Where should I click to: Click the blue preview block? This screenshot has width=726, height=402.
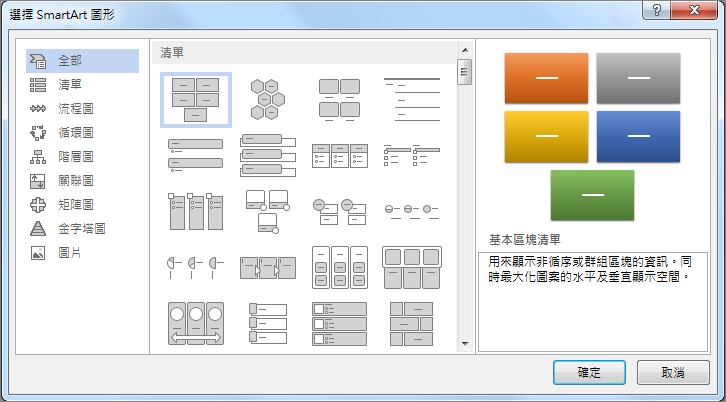(638, 137)
